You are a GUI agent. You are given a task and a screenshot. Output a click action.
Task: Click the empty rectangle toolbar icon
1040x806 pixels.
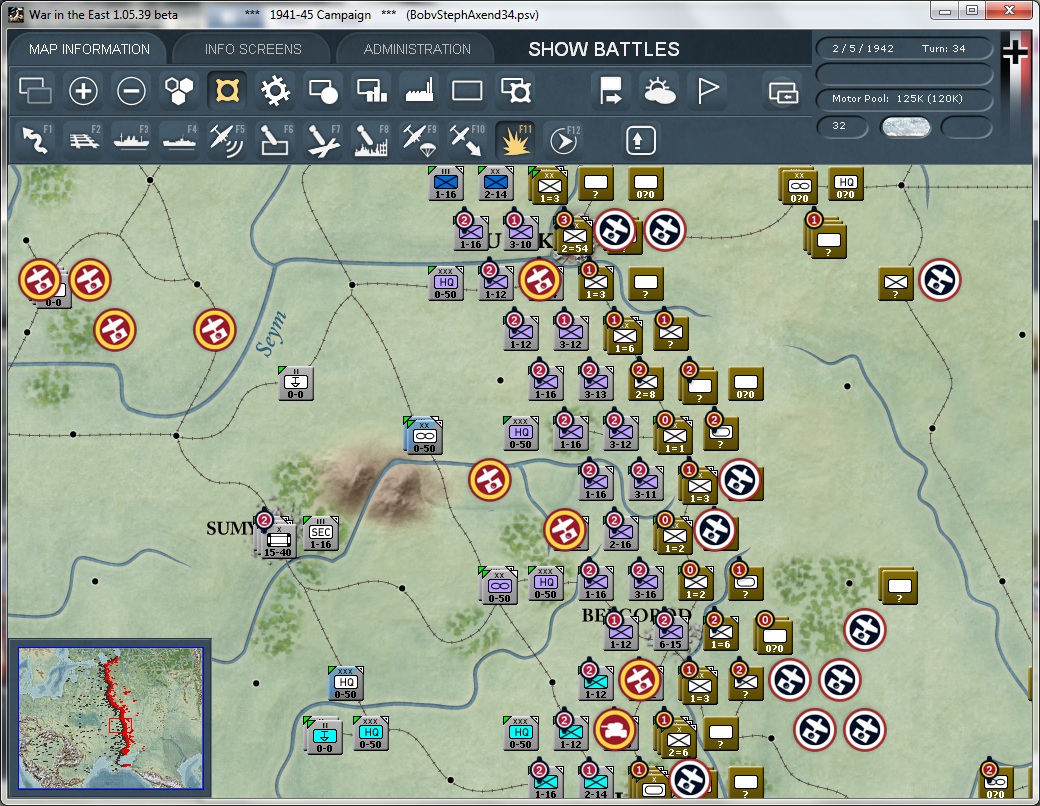[x=467, y=91]
